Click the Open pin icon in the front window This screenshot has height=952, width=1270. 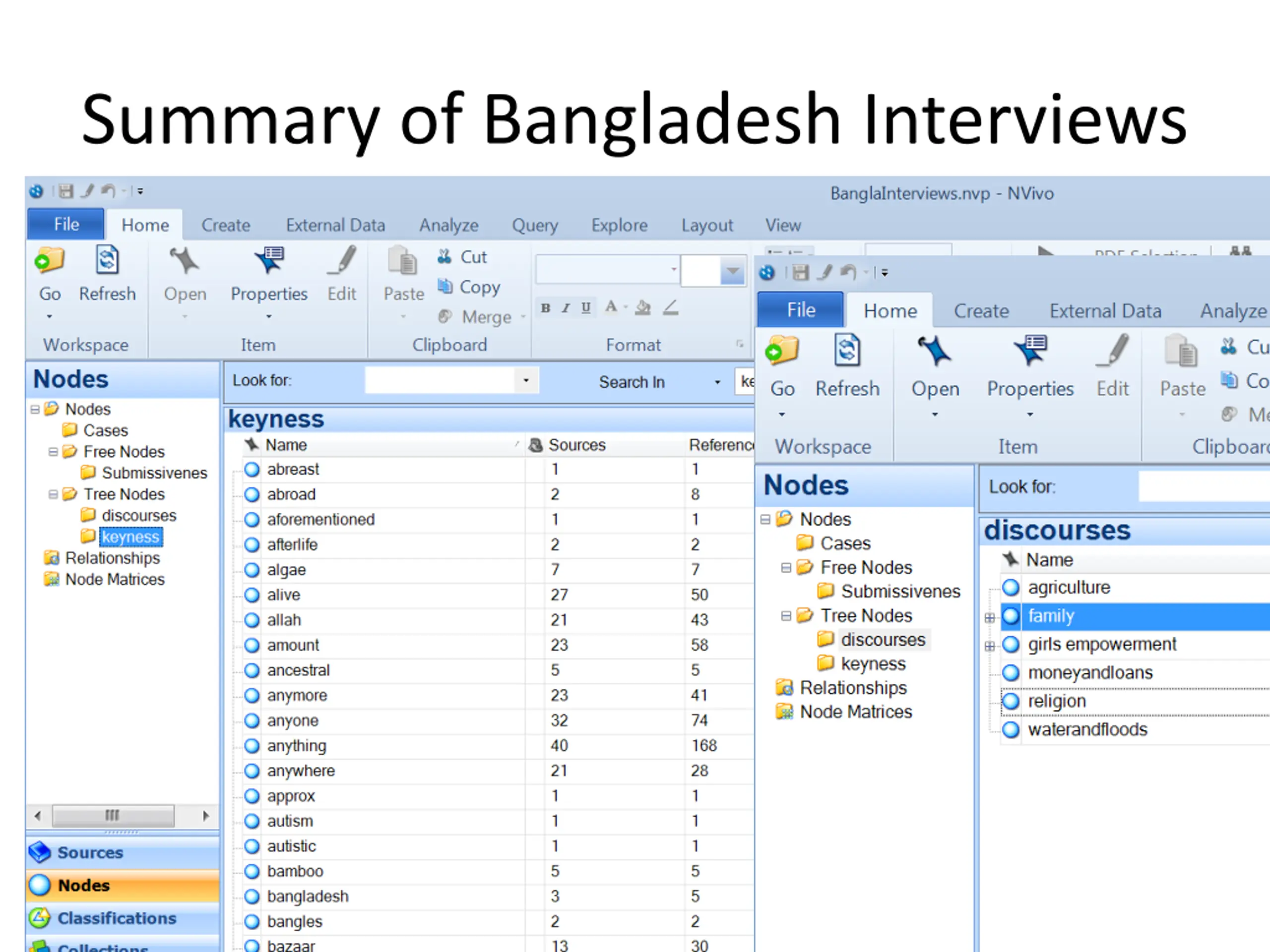(935, 351)
